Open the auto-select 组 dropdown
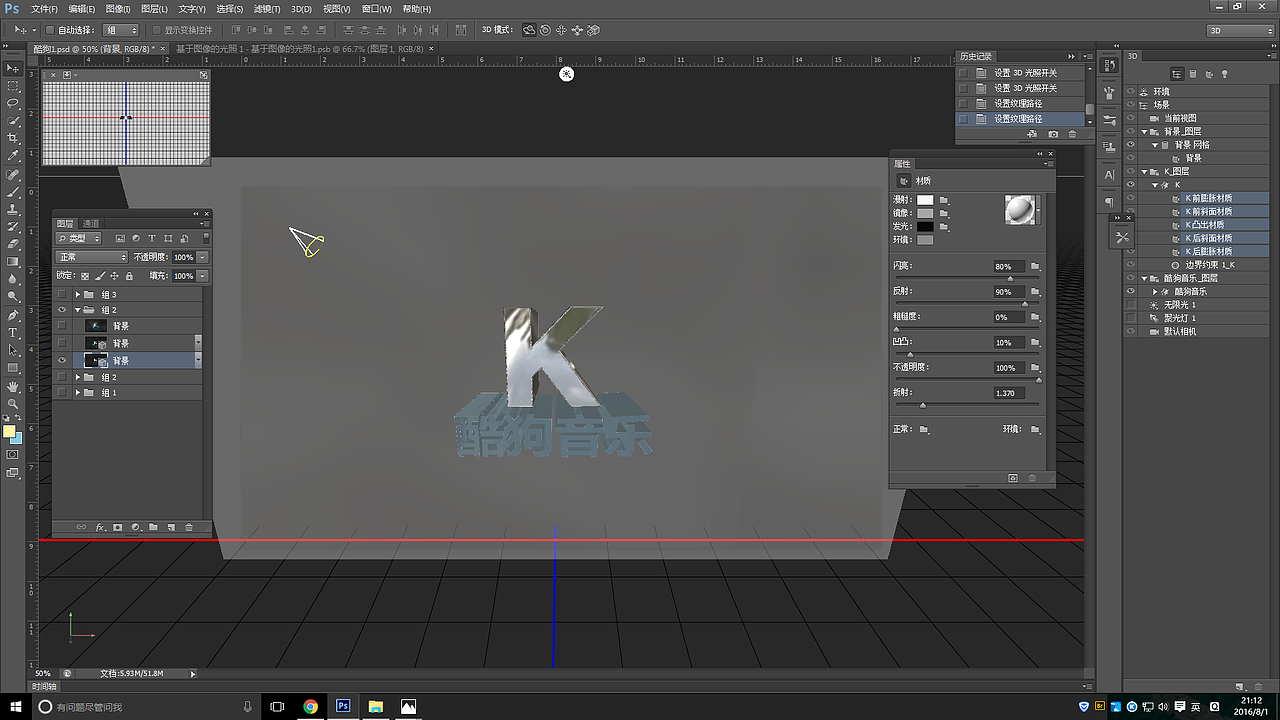Image resolution: width=1280 pixels, height=720 pixels. click(122, 30)
